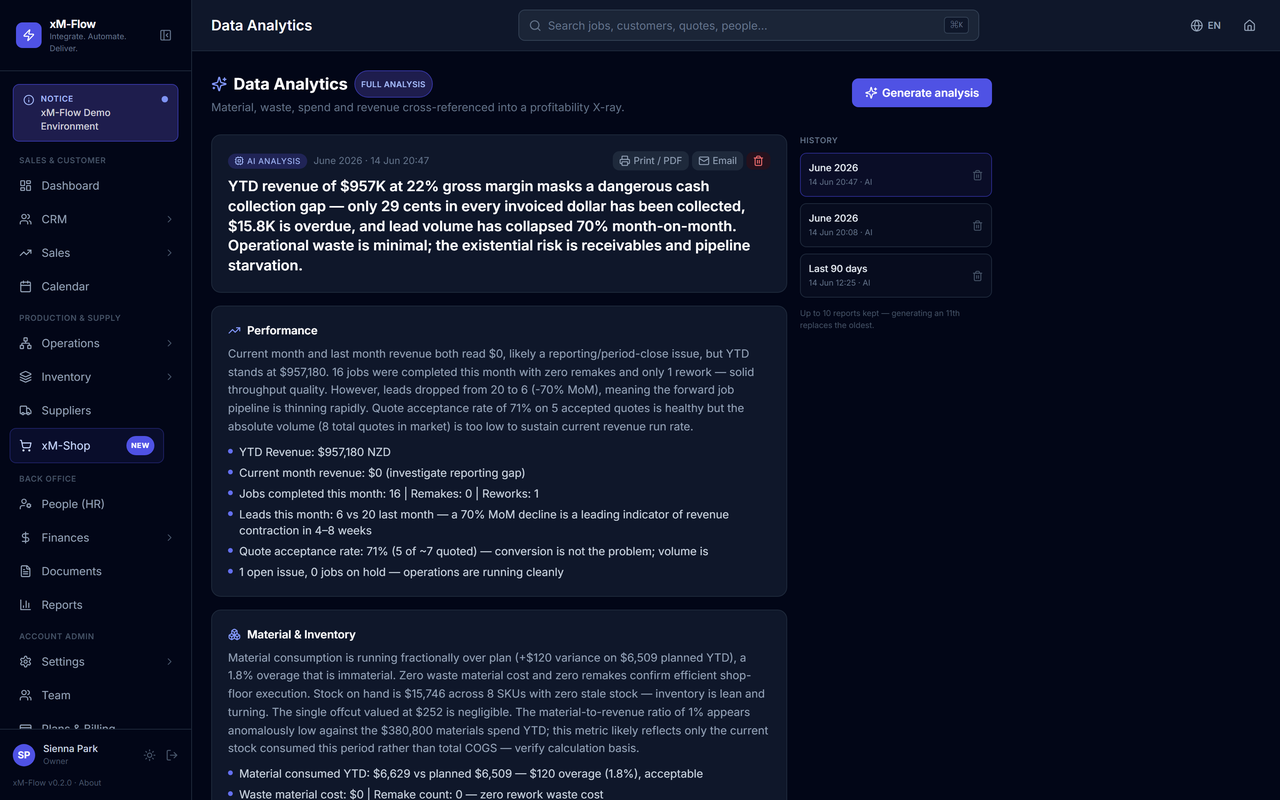Go to Reports in the sidebar

click(95, 605)
